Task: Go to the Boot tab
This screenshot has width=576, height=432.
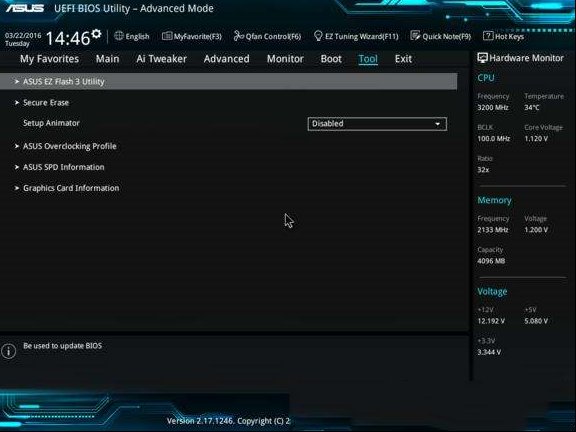Action: (331, 59)
